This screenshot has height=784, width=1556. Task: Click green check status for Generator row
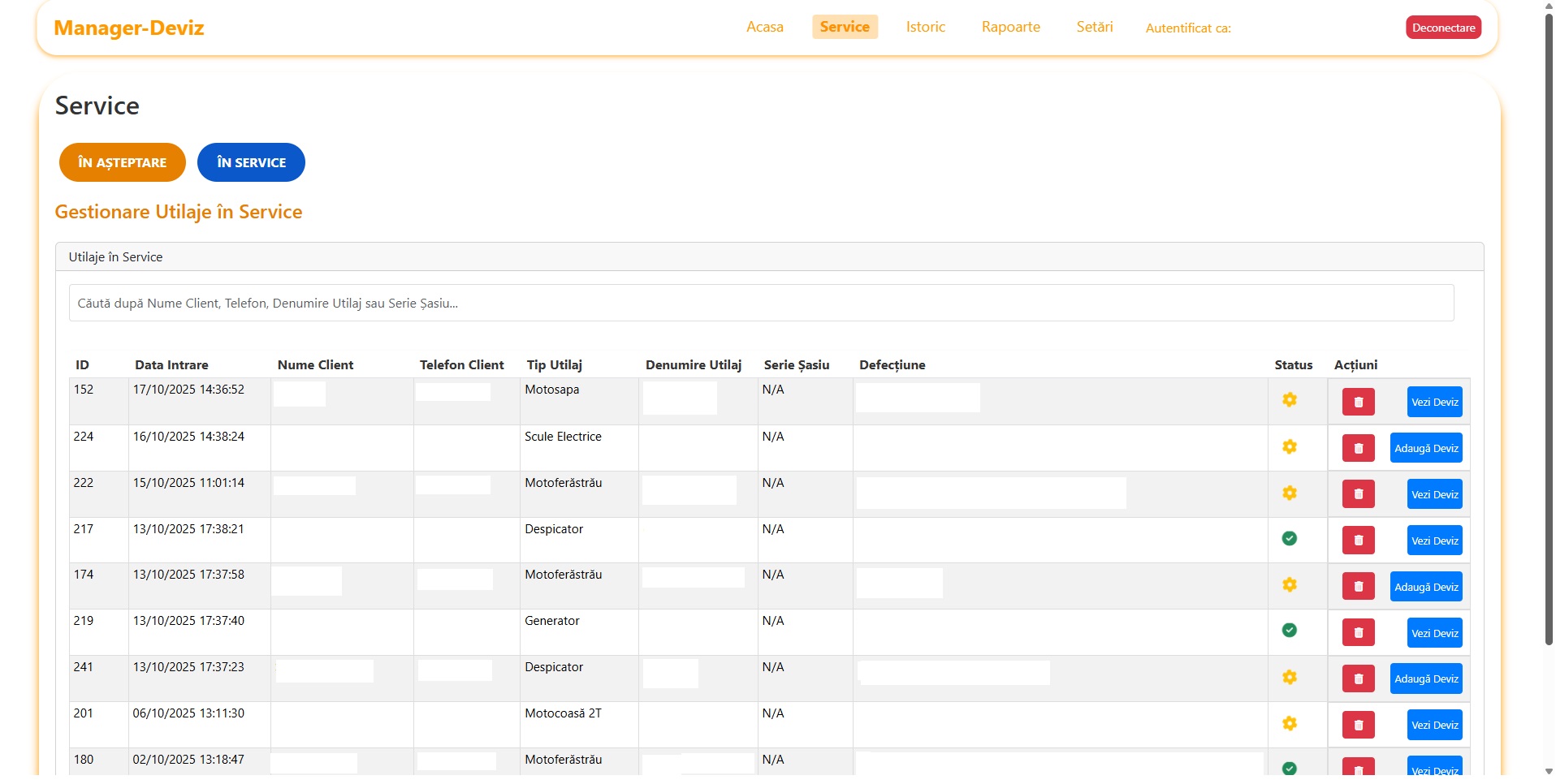point(1289,631)
